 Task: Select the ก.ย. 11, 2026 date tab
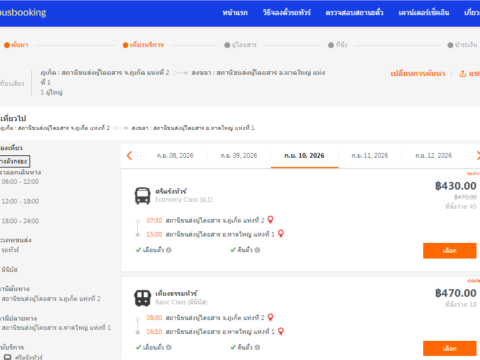[x=370, y=156]
